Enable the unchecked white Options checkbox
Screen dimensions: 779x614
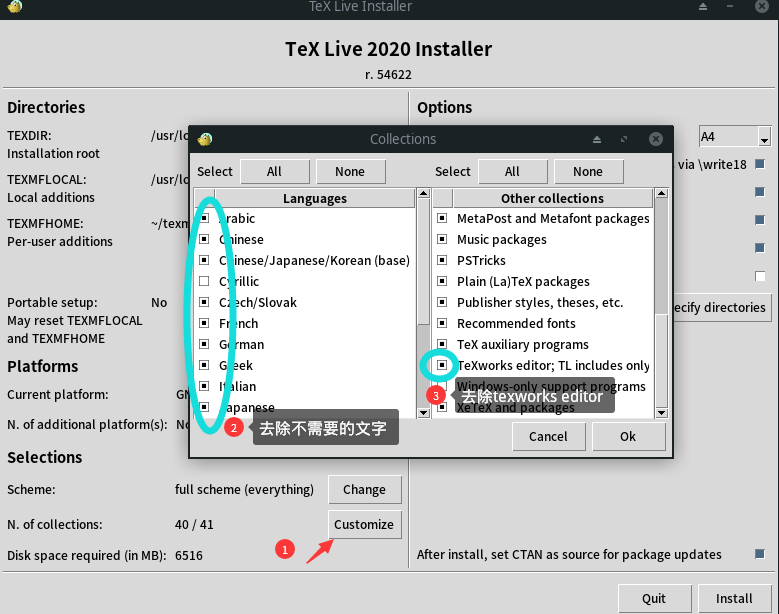[760, 276]
